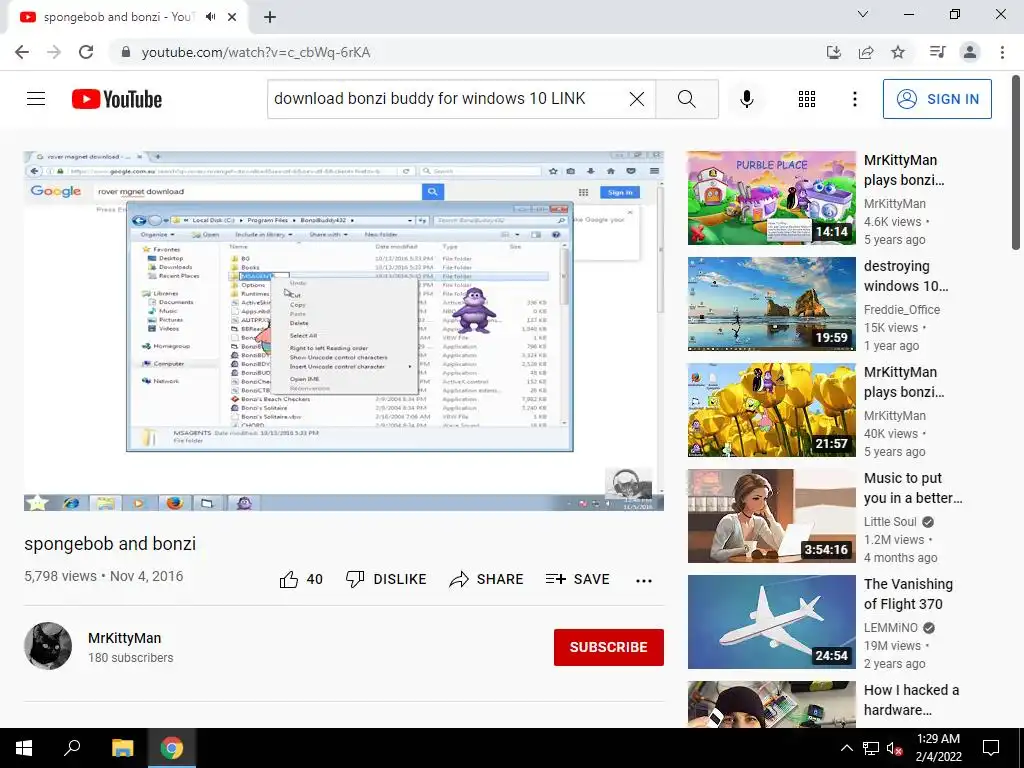
Task: Open the MrKittyMan channel name link
Action: (x=125, y=638)
